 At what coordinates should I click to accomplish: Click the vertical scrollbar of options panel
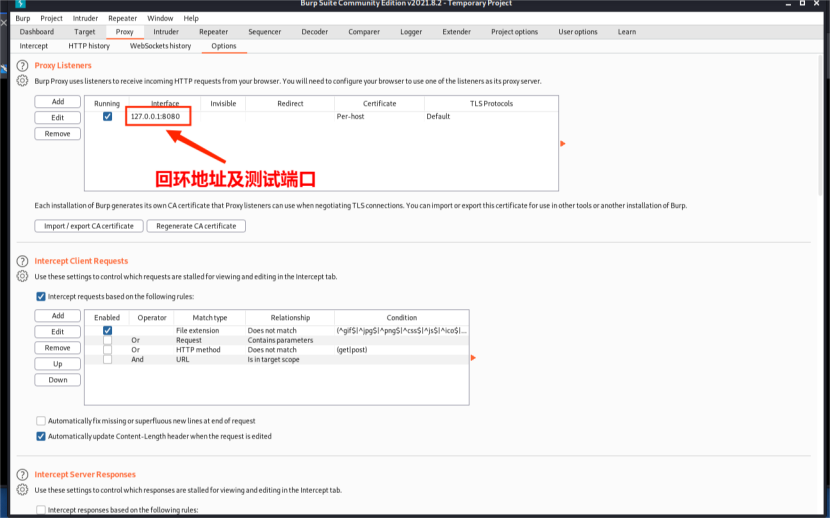(x=821, y=127)
